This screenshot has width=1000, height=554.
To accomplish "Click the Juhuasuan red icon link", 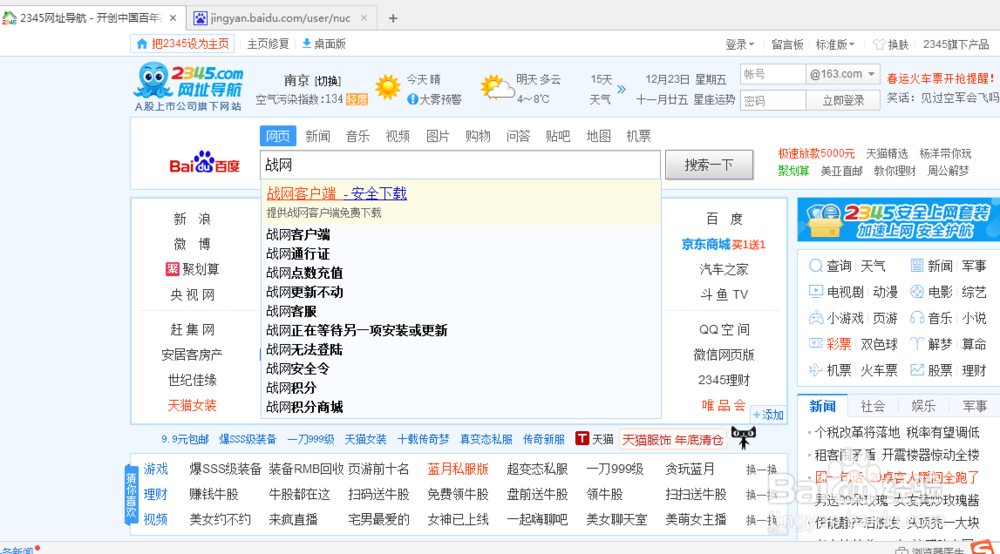I will (172, 269).
